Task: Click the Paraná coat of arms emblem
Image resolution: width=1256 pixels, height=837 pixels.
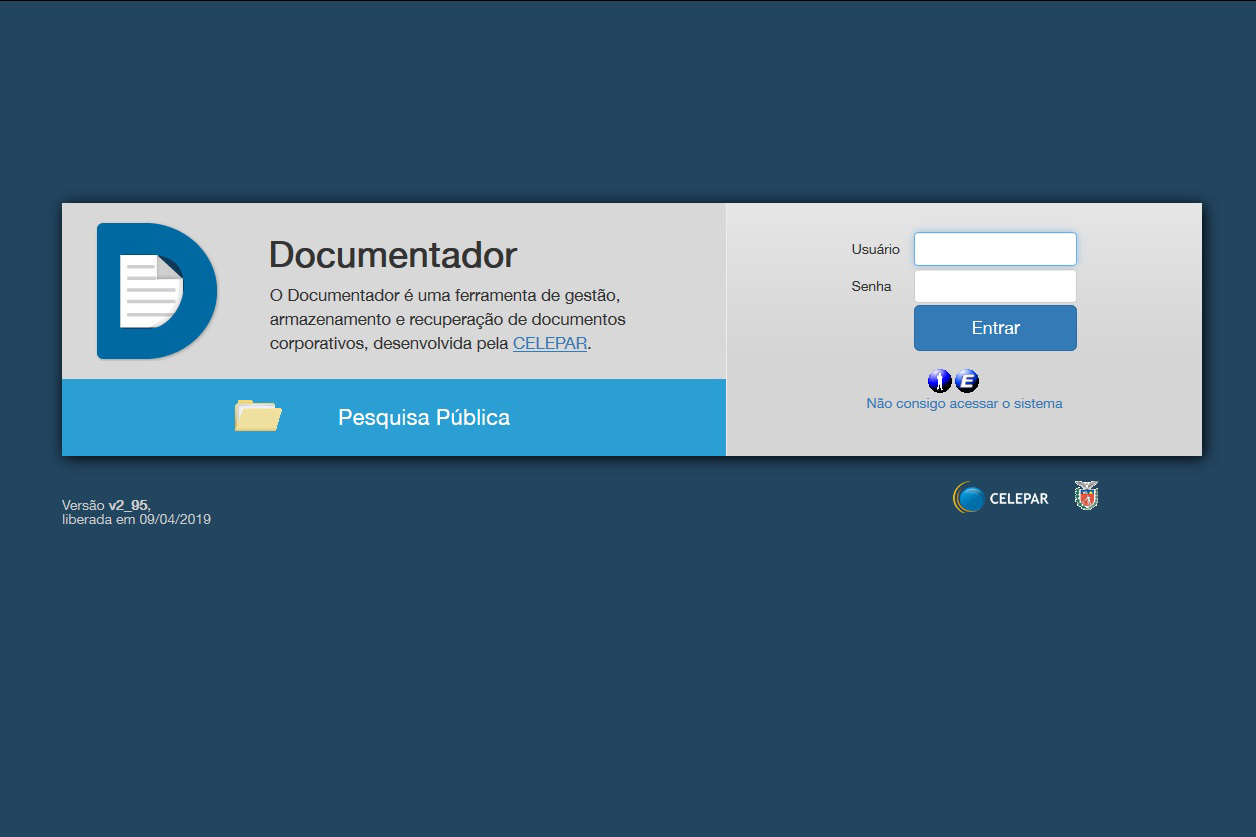Action: click(x=1086, y=496)
